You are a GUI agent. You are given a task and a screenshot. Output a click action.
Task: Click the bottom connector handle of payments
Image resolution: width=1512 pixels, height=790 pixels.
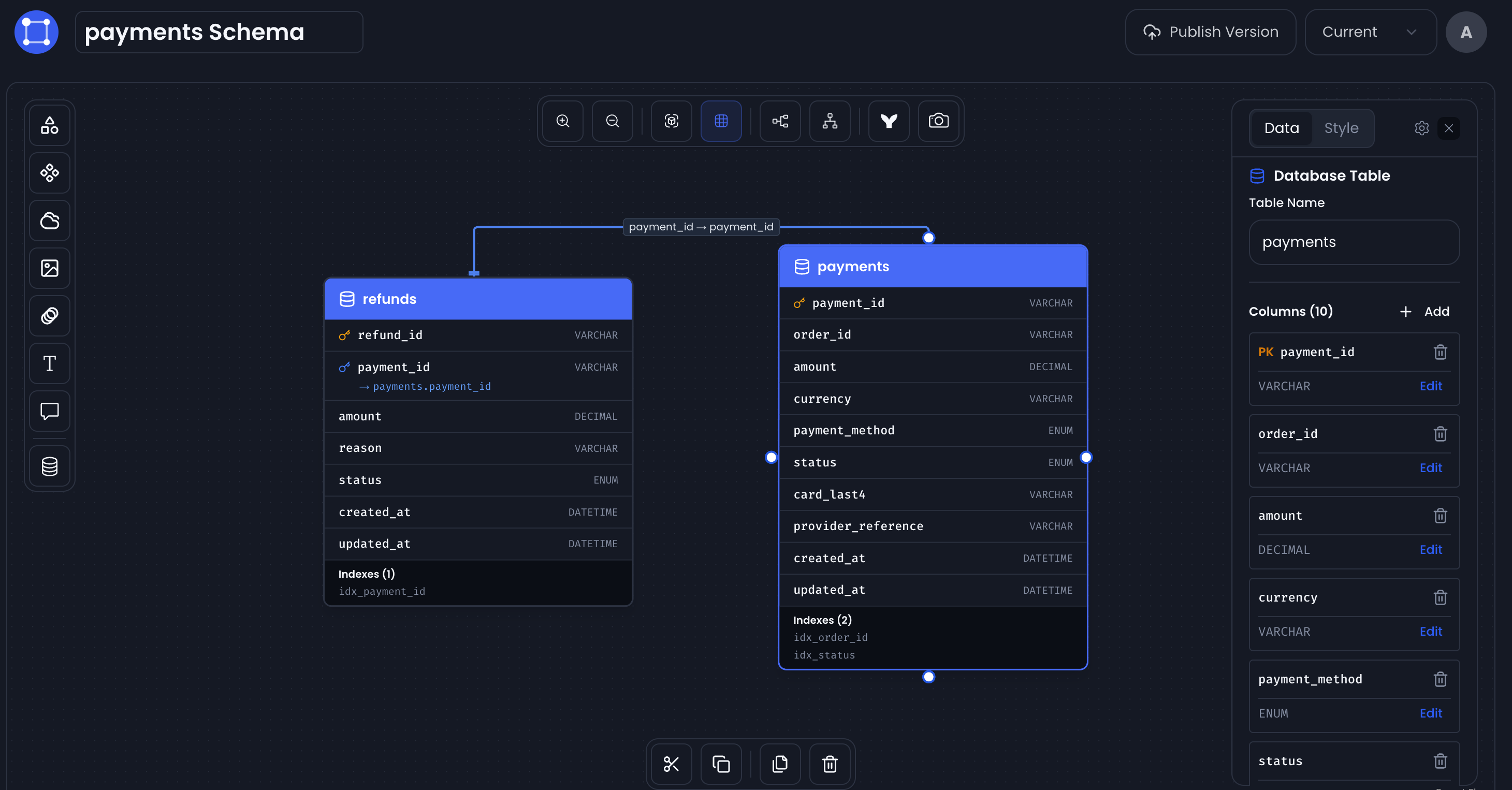pos(928,677)
